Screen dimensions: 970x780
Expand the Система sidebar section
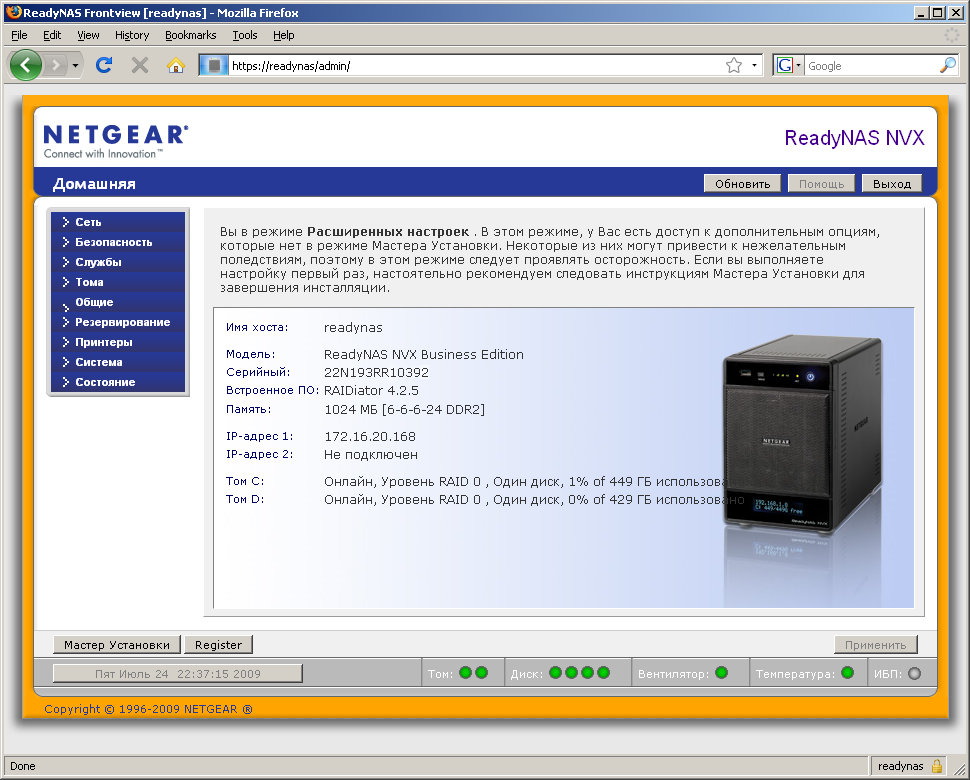(x=118, y=362)
